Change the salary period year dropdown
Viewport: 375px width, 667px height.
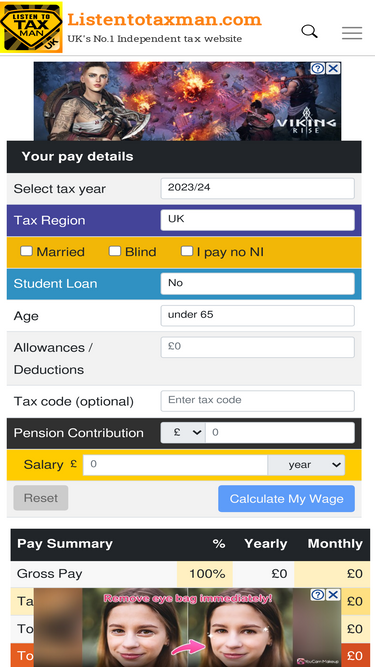click(x=306, y=465)
